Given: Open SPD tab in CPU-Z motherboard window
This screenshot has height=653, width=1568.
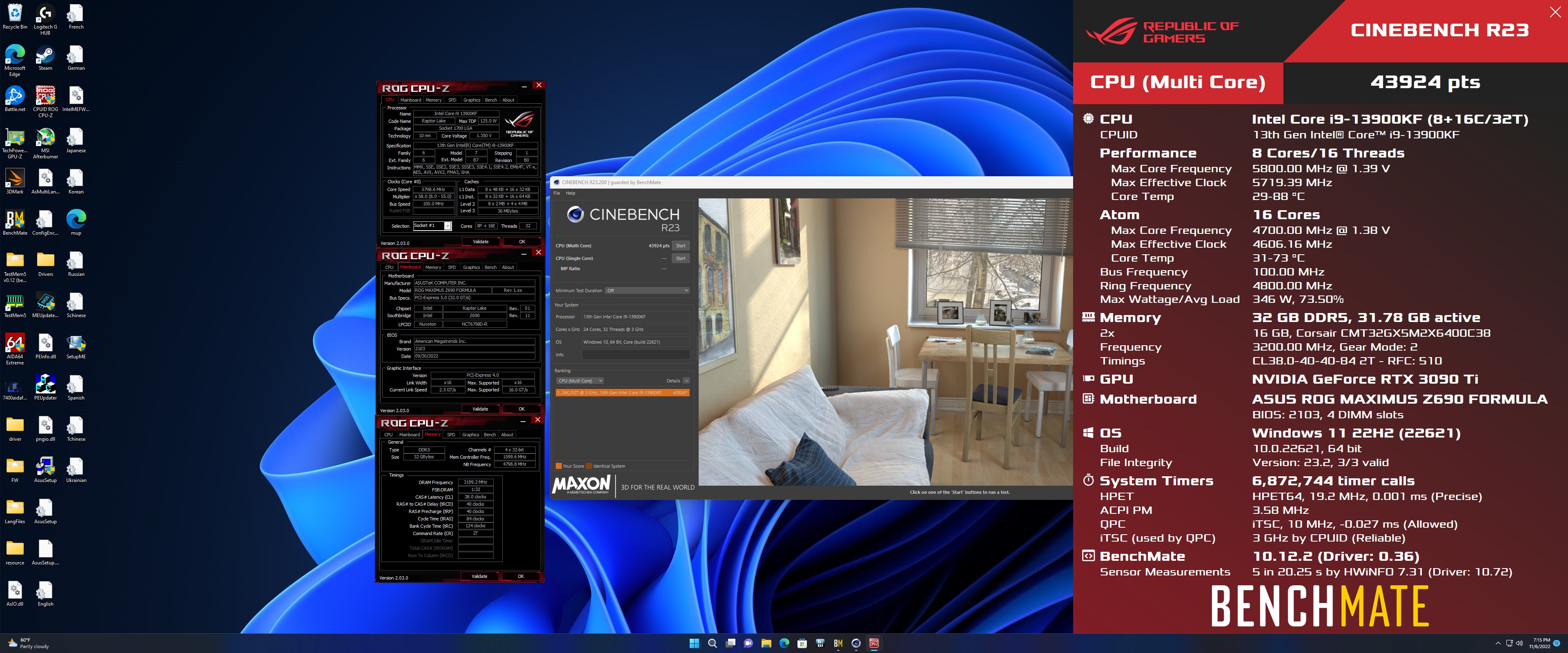Looking at the screenshot, I should (x=452, y=267).
